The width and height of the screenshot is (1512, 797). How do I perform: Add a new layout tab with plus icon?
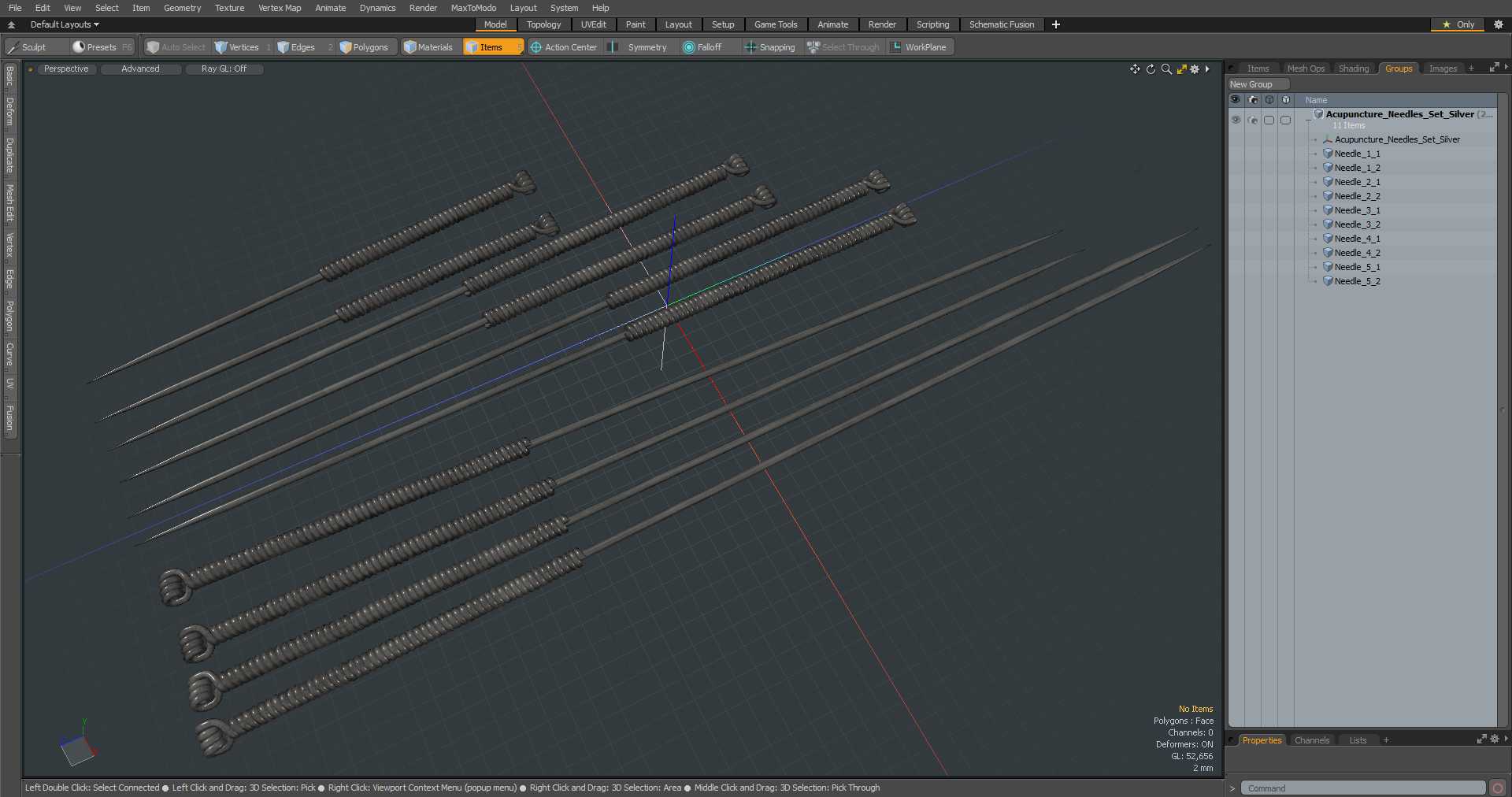(x=1056, y=24)
